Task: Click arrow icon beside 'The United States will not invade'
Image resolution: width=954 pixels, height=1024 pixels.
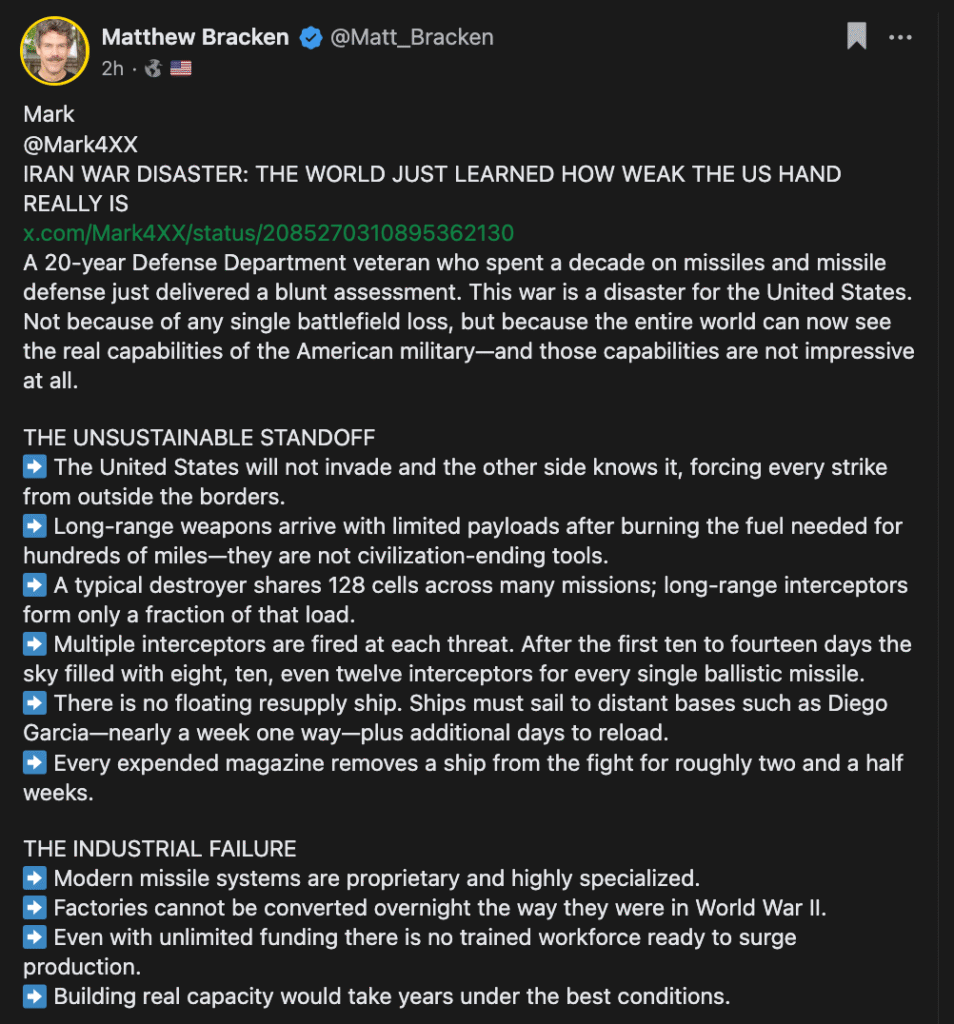Action: [35, 467]
